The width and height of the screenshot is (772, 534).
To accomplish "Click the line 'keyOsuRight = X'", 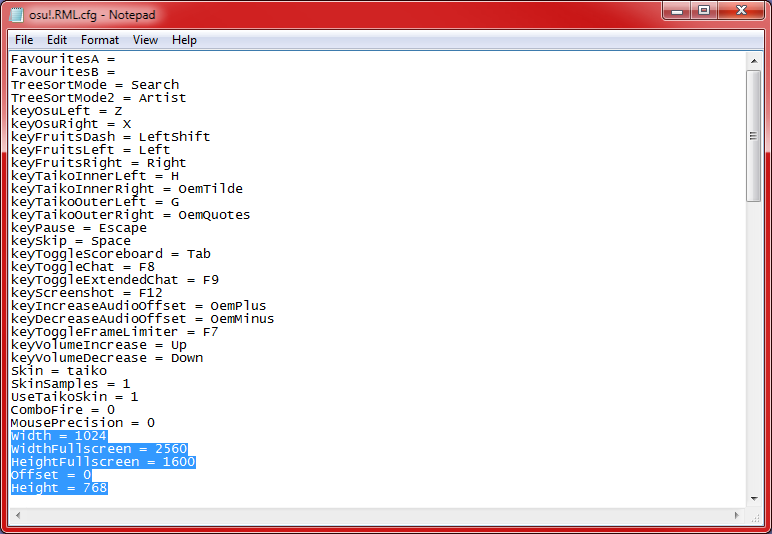I will (71, 124).
